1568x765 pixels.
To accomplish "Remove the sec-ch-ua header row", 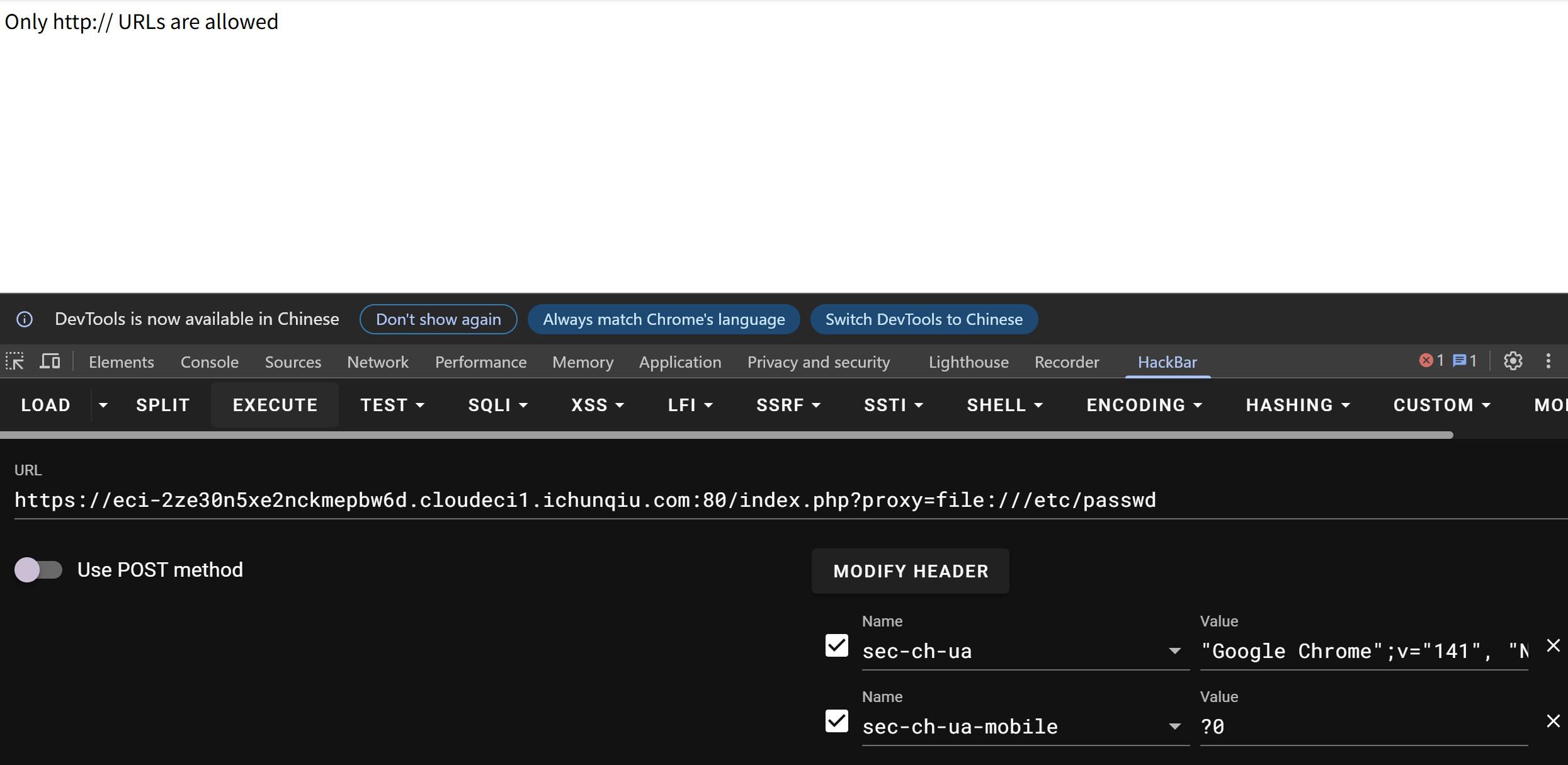I will [1553, 645].
